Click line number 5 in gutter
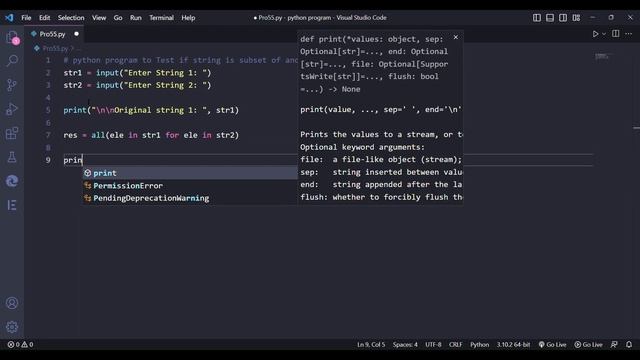The width and height of the screenshot is (640, 360). [48, 110]
